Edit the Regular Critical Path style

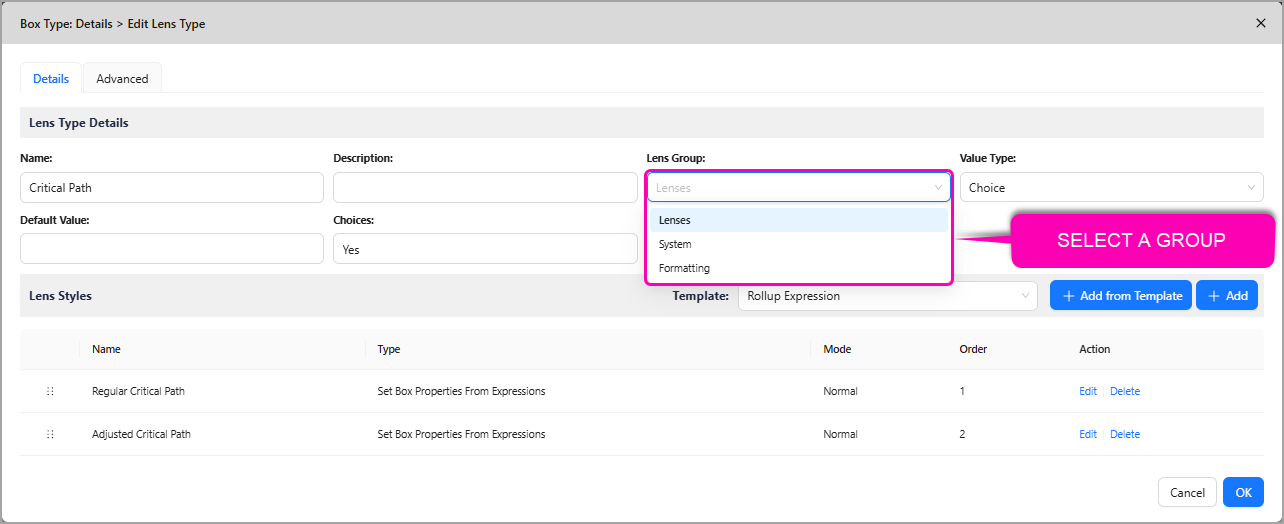[1087, 391]
